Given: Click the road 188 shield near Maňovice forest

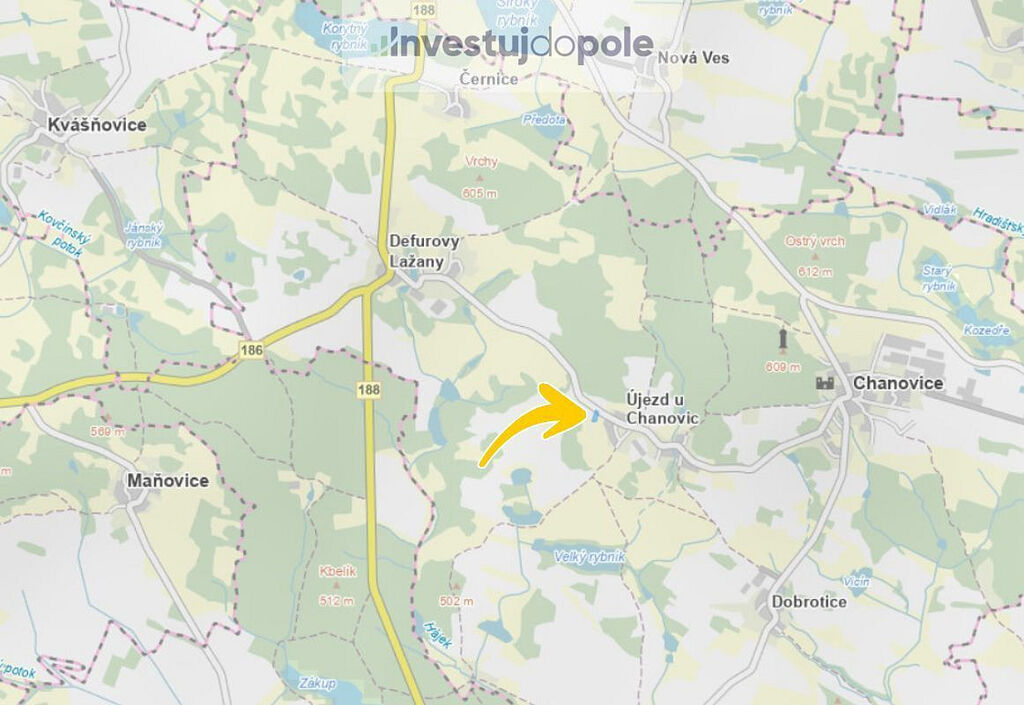Looking at the screenshot, I should [x=369, y=390].
